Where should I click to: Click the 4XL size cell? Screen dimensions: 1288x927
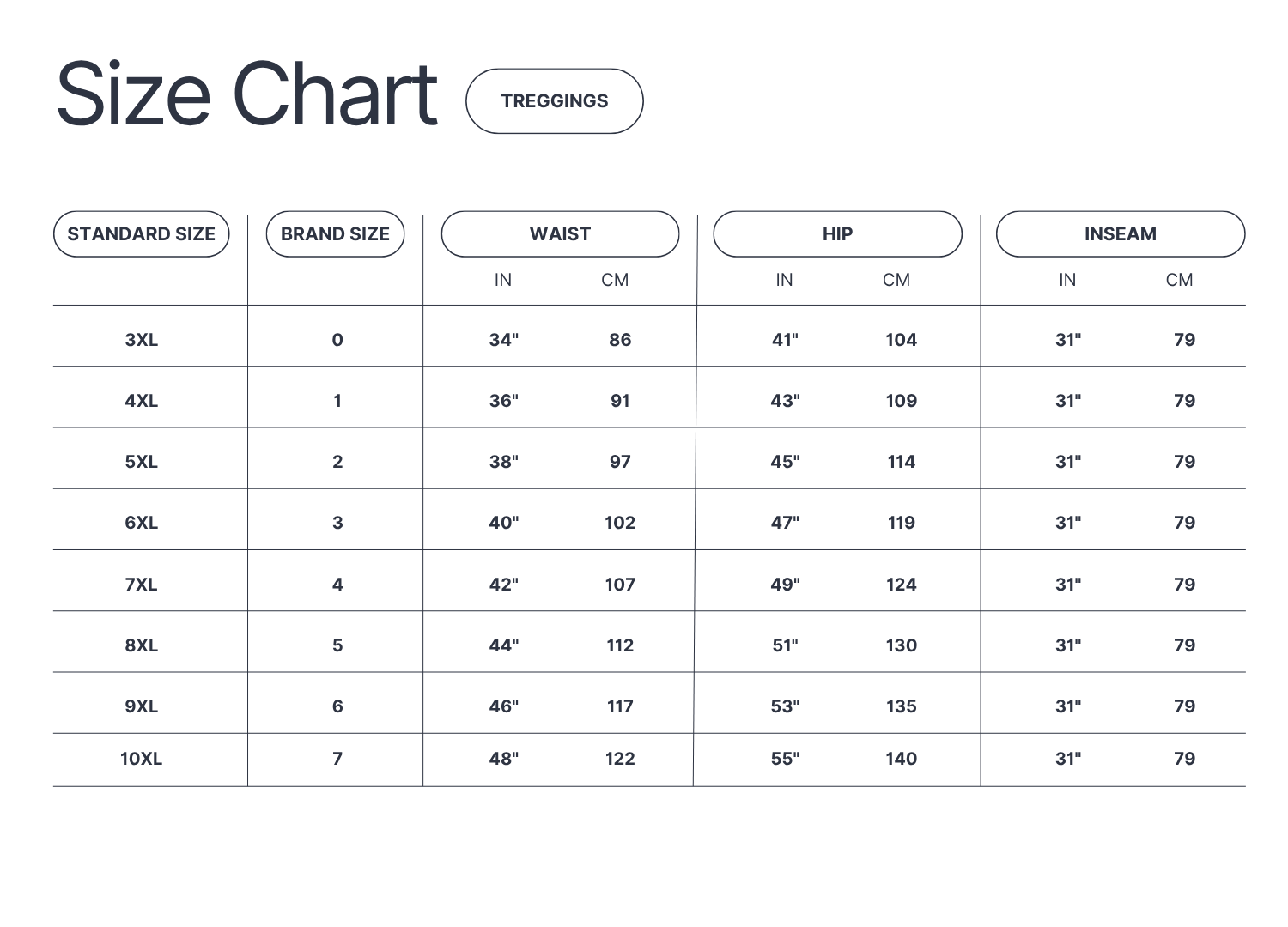[x=142, y=401]
